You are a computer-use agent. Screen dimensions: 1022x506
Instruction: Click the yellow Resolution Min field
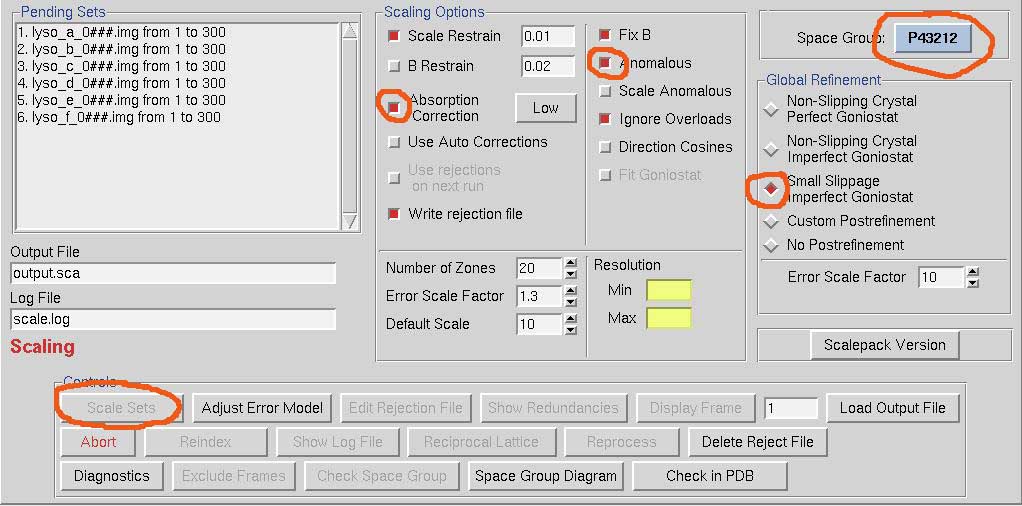click(668, 291)
